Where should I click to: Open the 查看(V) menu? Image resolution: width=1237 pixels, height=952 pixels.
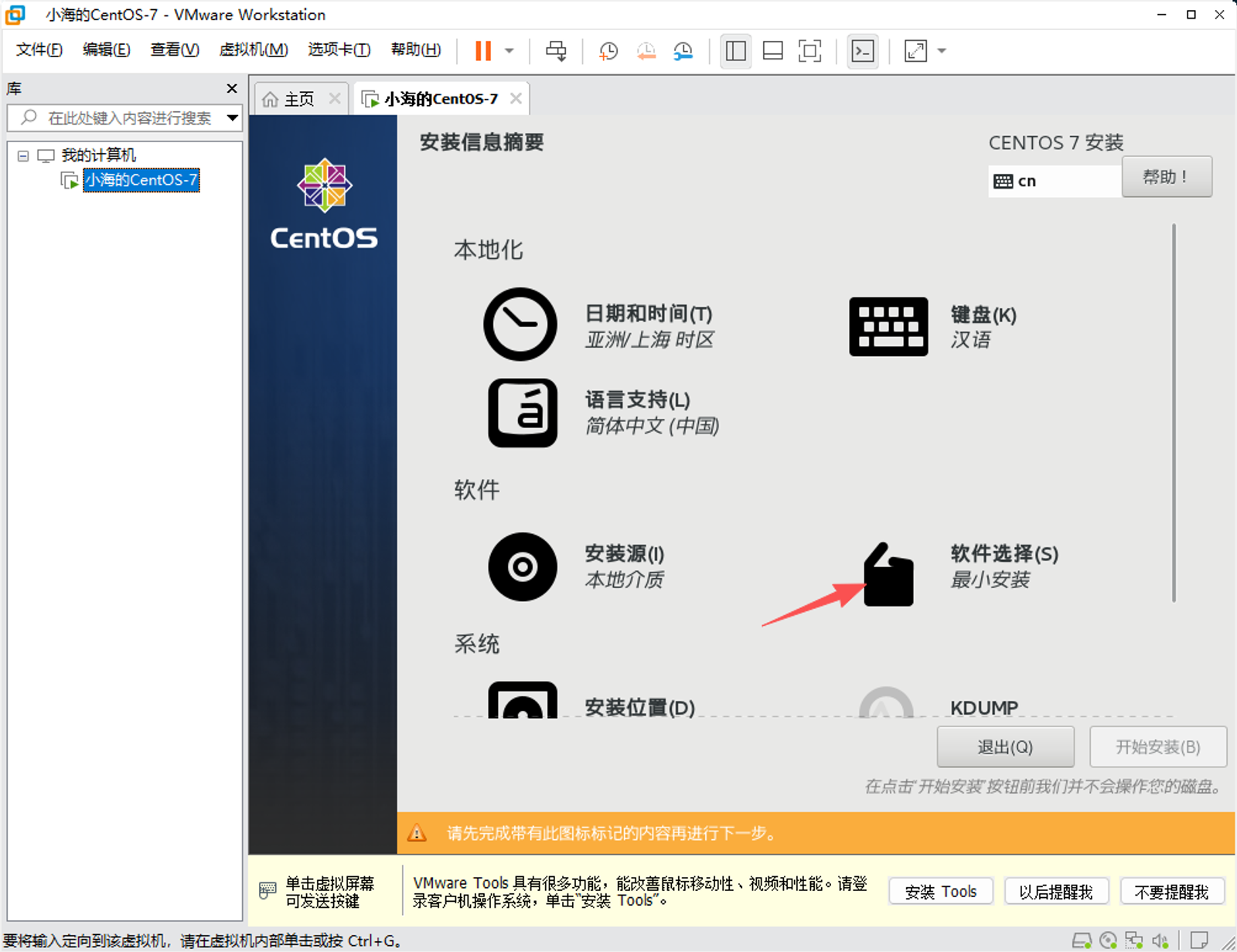coord(175,50)
